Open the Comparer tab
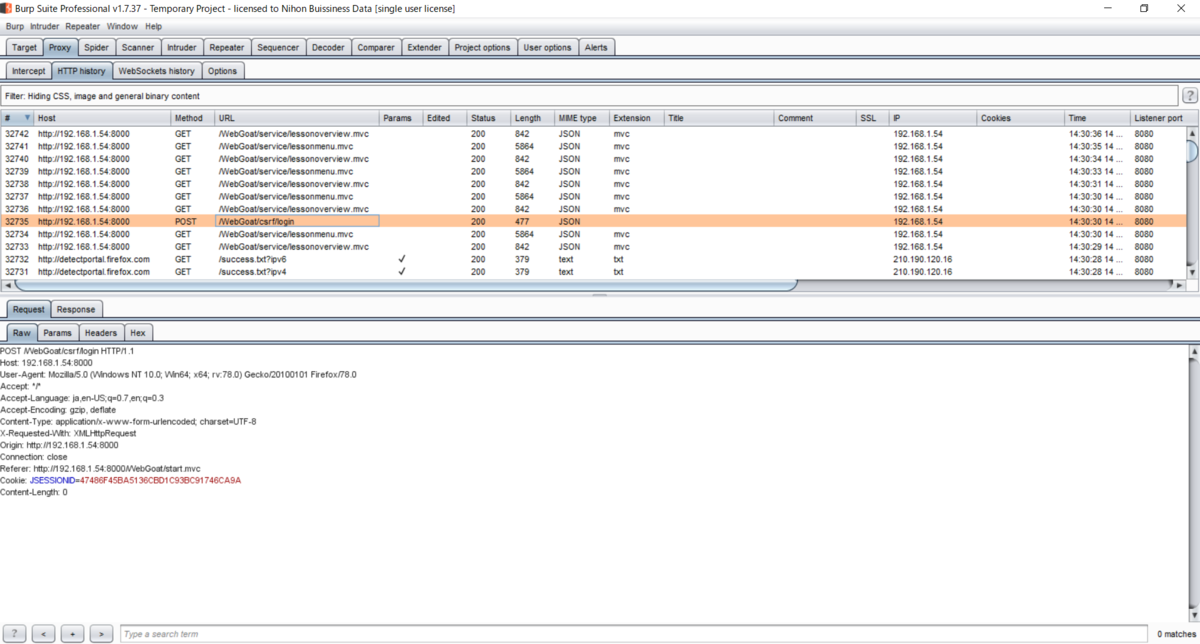Screen dimensions: 1200x644 click(376, 47)
